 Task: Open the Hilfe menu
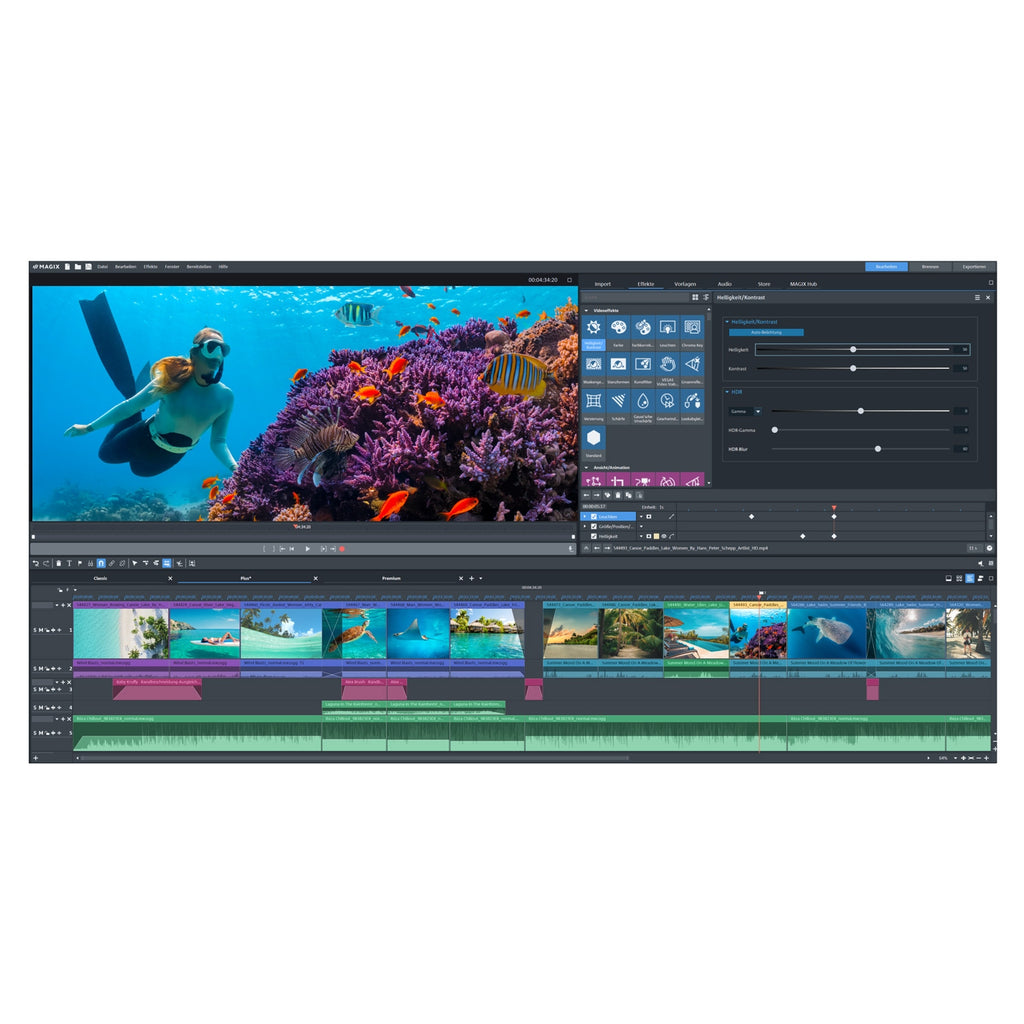pyautogui.click(x=223, y=266)
